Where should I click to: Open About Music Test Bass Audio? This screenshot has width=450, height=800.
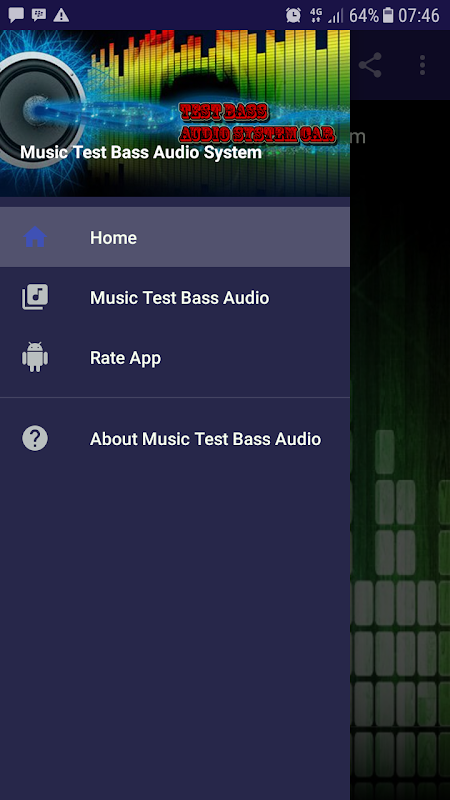pyautogui.click(x=175, y=439)
